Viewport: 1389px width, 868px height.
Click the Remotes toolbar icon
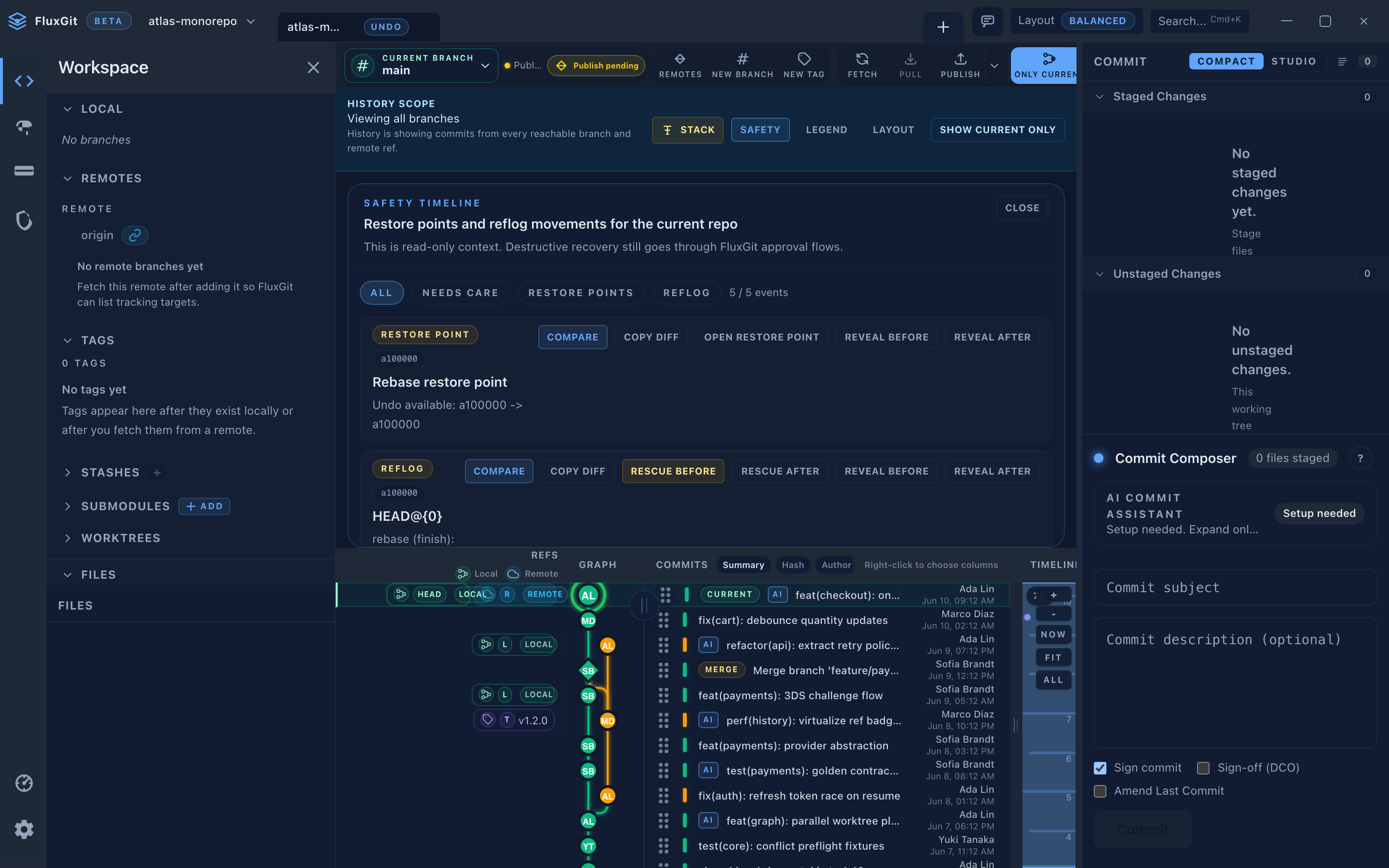tap(680, 66)
